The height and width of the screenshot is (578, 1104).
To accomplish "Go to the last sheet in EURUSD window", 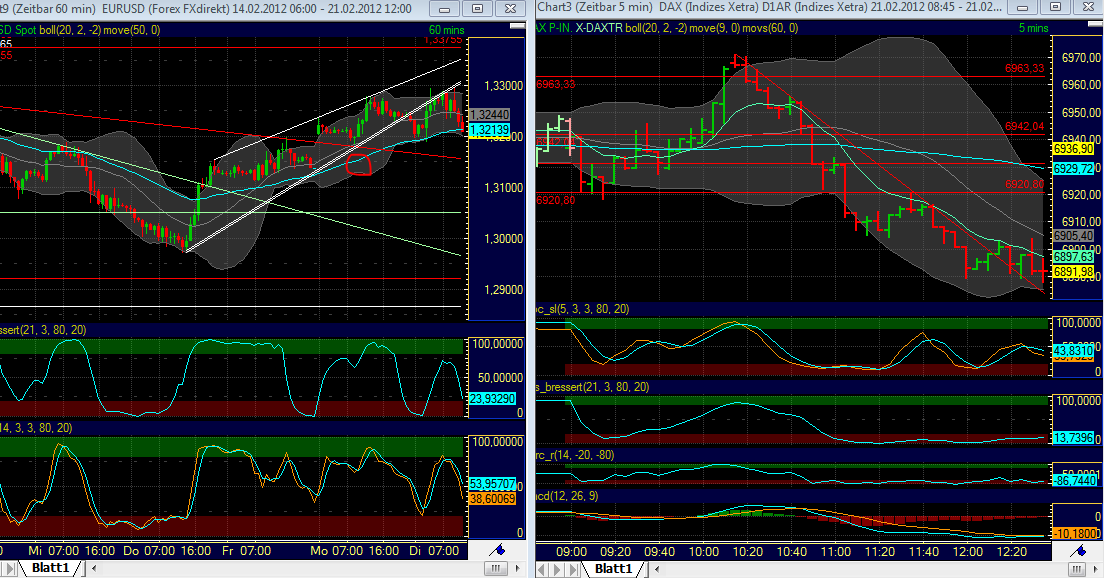I will tap(10, 568).
